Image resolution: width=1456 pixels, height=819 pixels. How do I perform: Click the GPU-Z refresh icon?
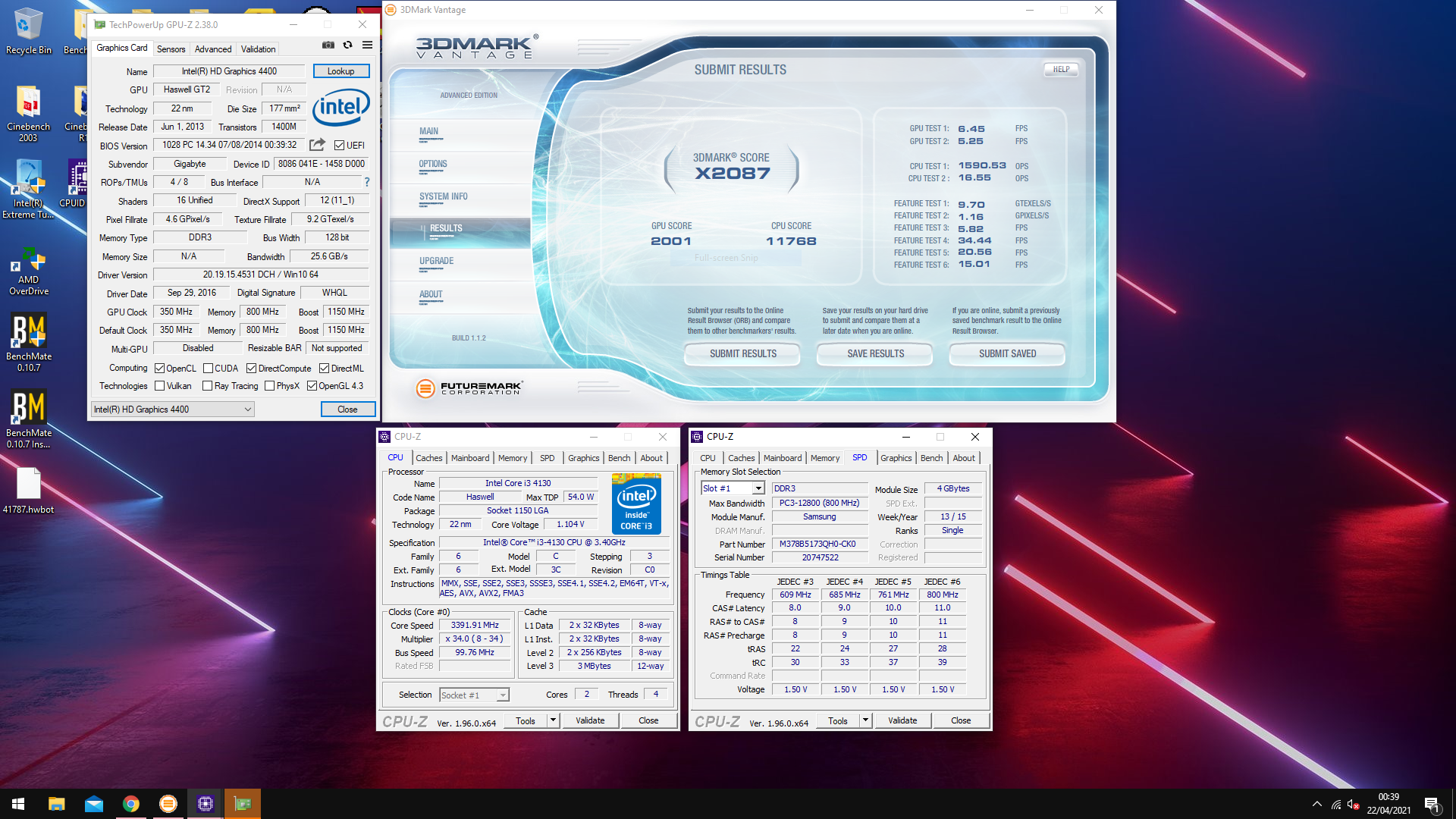[x=347, y=45]
